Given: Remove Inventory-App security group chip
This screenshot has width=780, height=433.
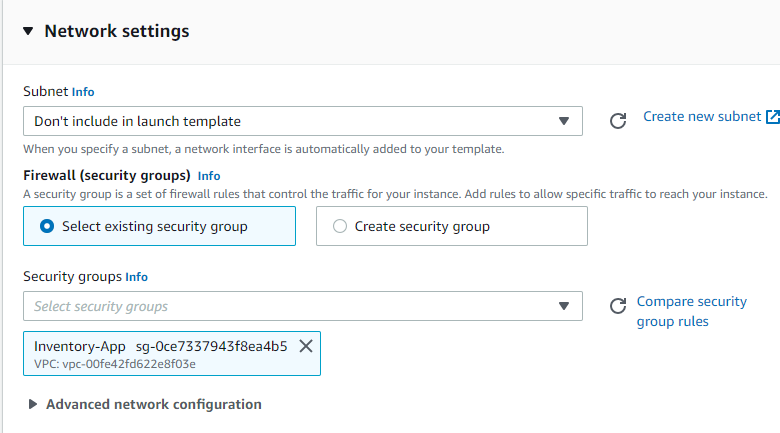Looking at the screenshot, I should click(x=306, y=346).
